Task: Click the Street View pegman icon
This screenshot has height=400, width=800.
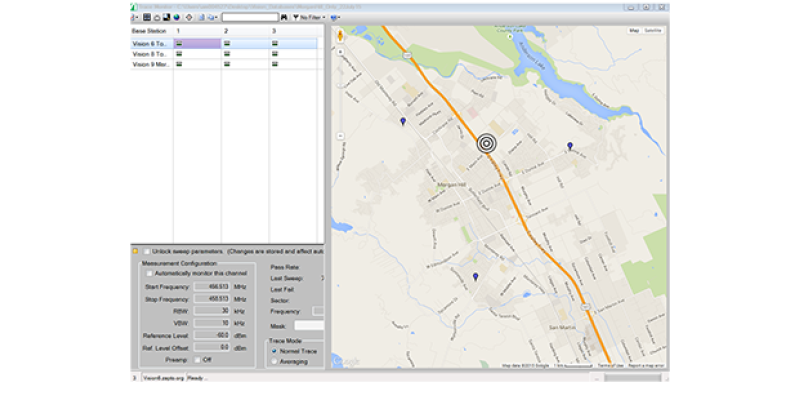Action: (341, 37)
